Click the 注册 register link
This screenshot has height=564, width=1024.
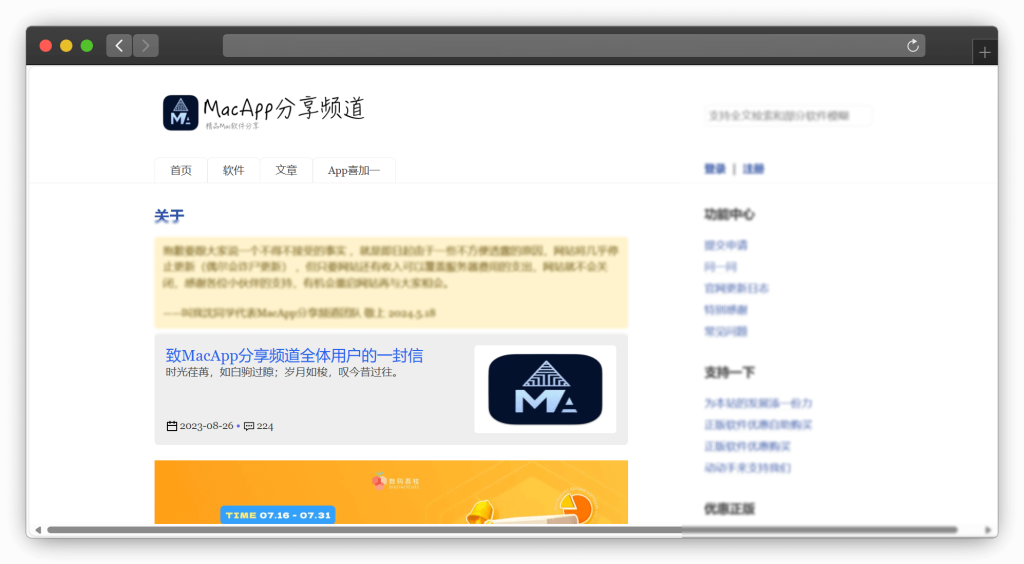pyautogui.click(x=753, y=169)
